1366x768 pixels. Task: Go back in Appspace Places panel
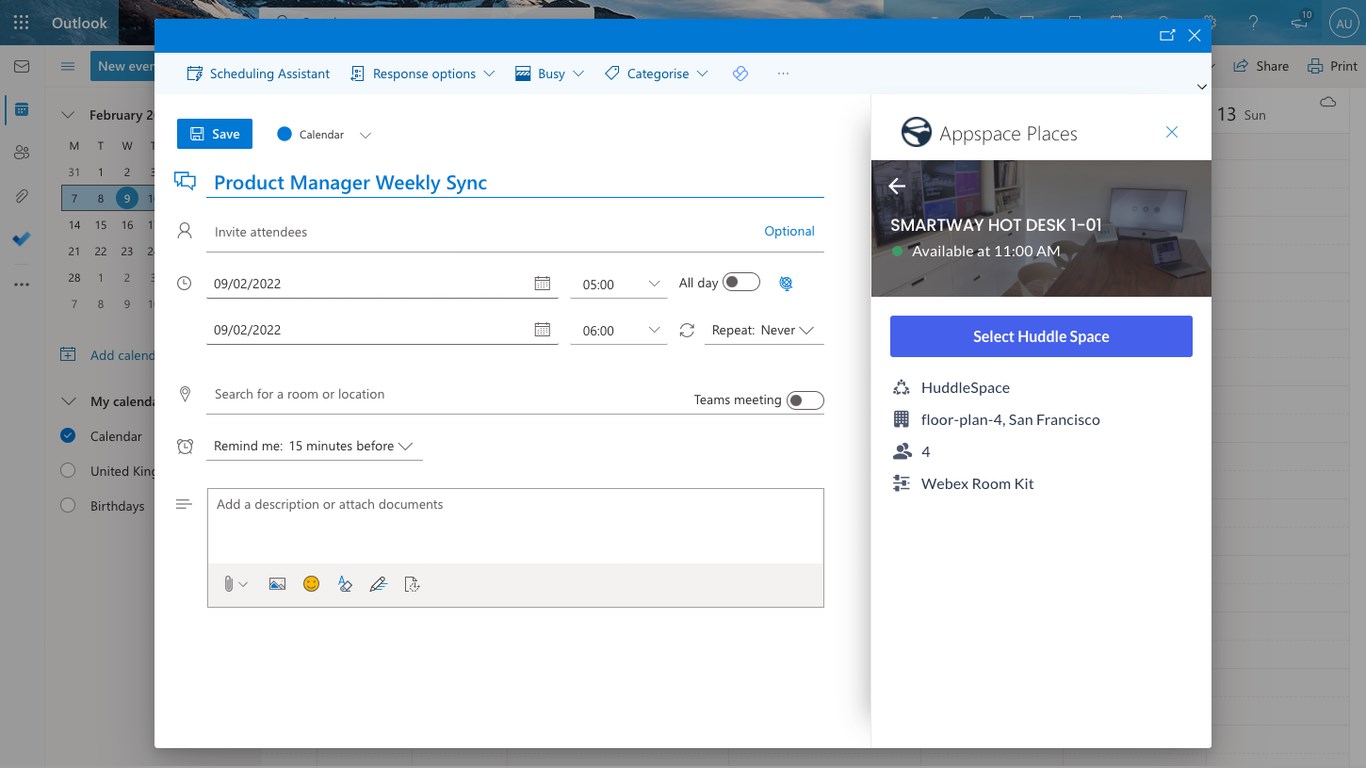(897, 186)
